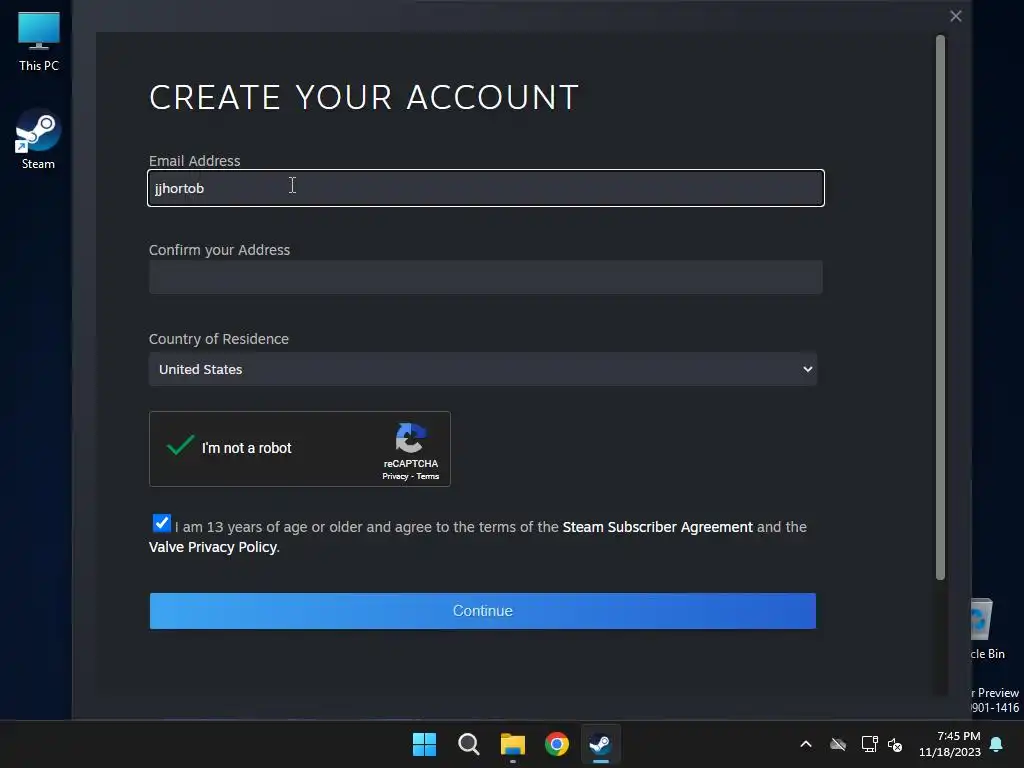Open the Windows Start menu
Viewport: 1024px width, 768px height.
[424, 744]
